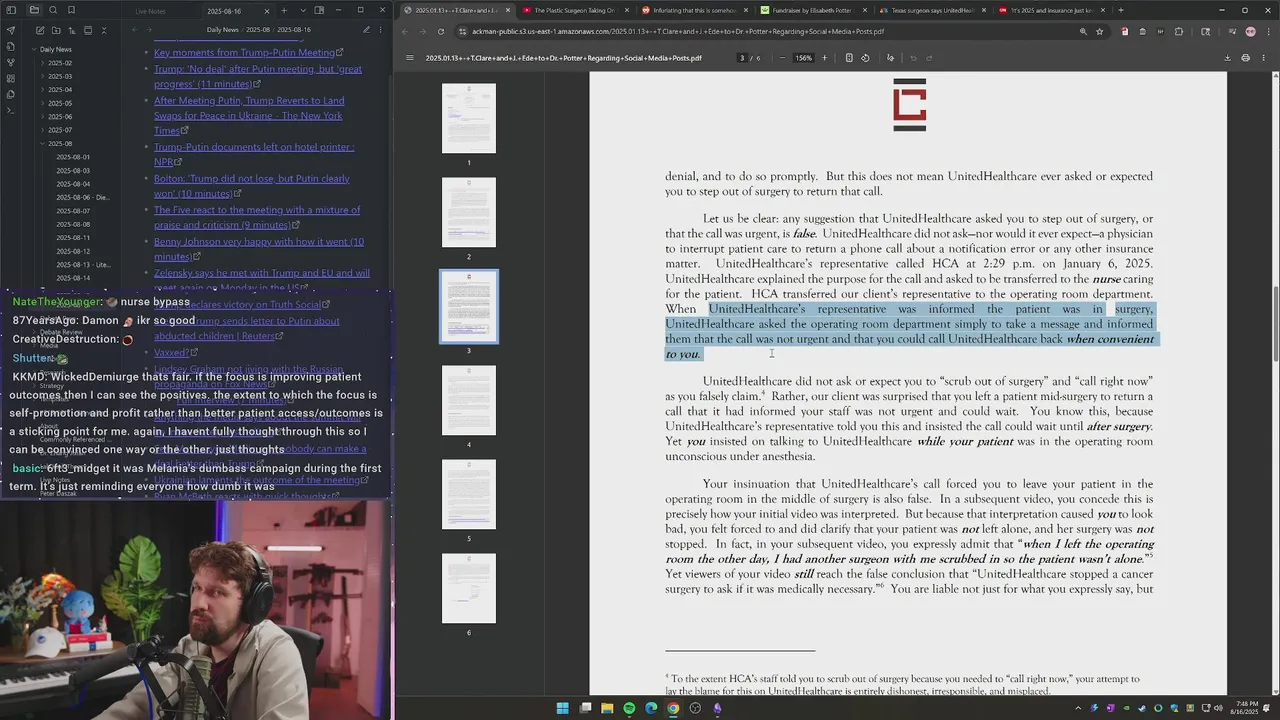This screenshot has width=1280, height=720.
Task: Expand the 2025-07 folder
Action: (41, 130)
